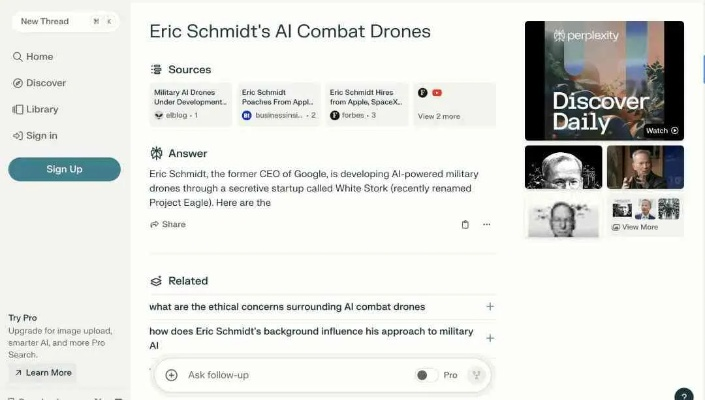Image resolution: width=705 pixels, height=400 pixels.
Task: Open the Discover Daily video thumbnail
Action: (604, 81)
